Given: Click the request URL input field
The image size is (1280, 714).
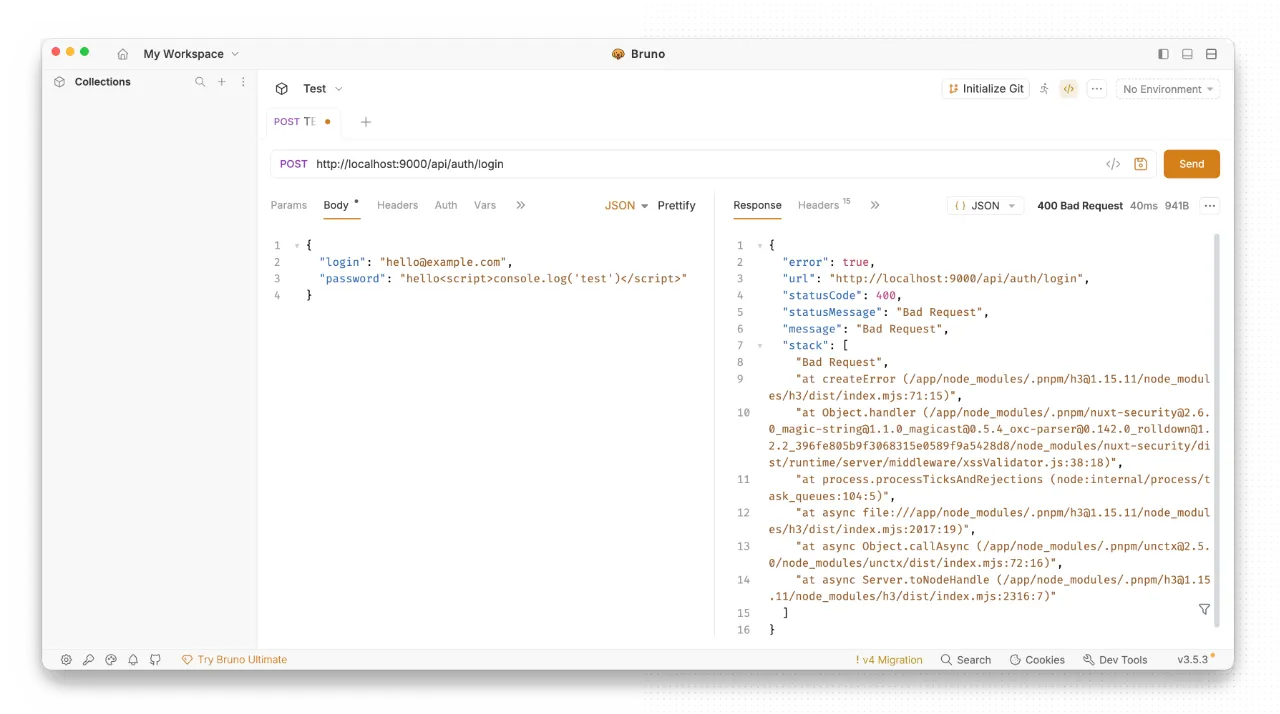Looking at the screenshot, I should (705, 164).
